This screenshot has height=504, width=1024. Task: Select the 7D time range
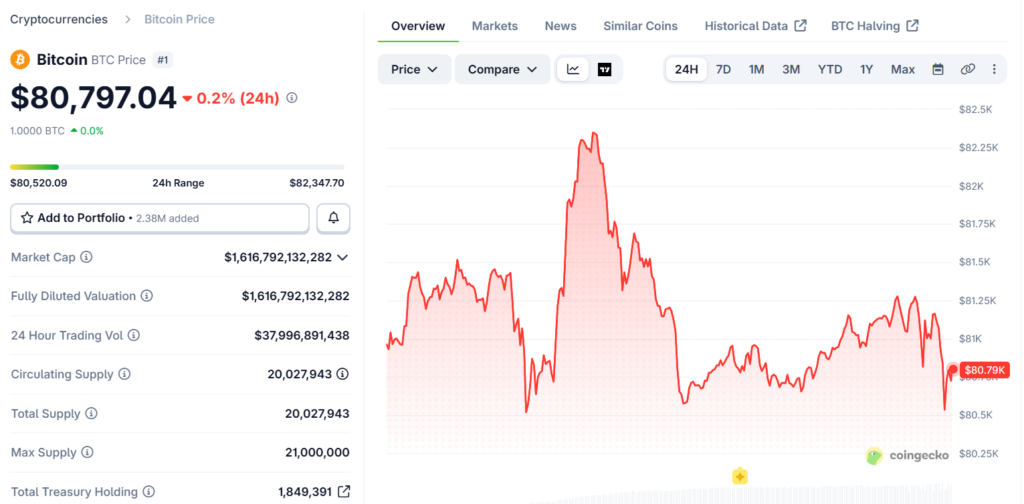coord(724,69)
